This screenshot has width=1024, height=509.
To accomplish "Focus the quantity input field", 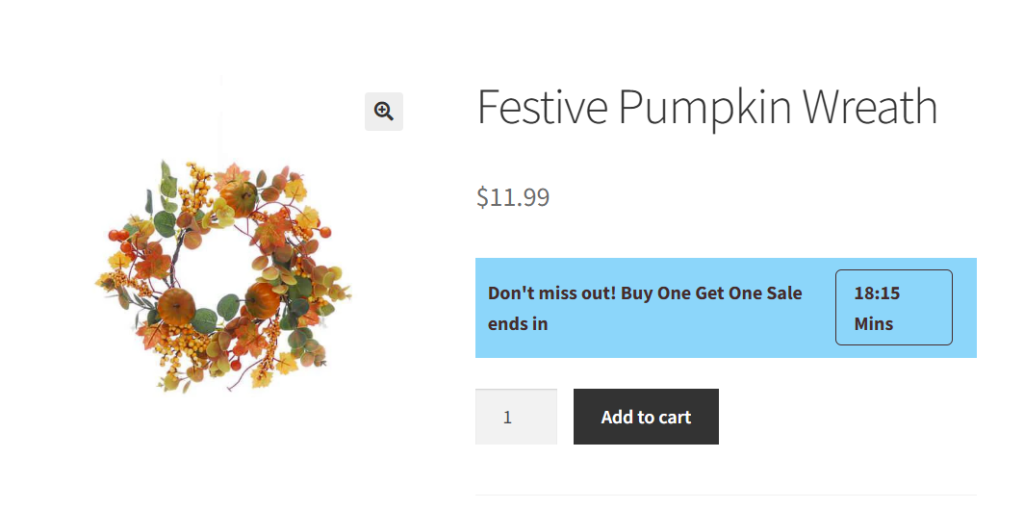I will [x=516, y=417].
